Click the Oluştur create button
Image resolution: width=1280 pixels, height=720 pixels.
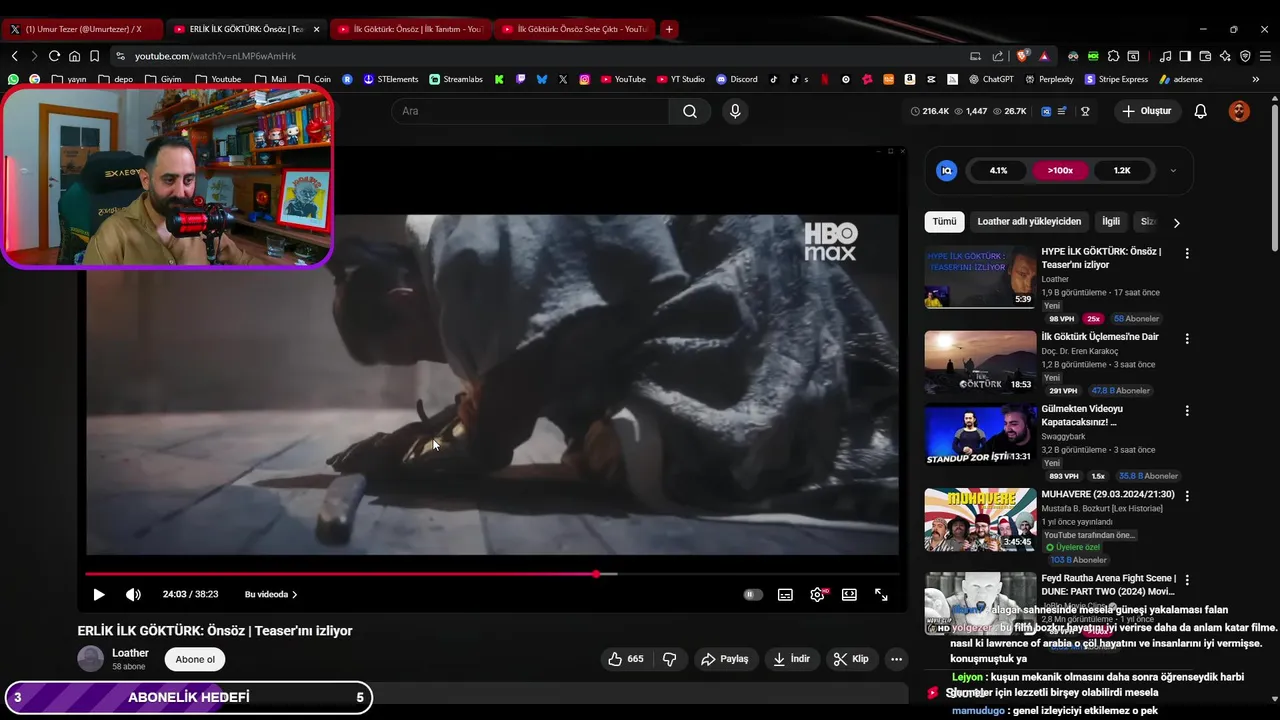click(x=1147, y=111)
